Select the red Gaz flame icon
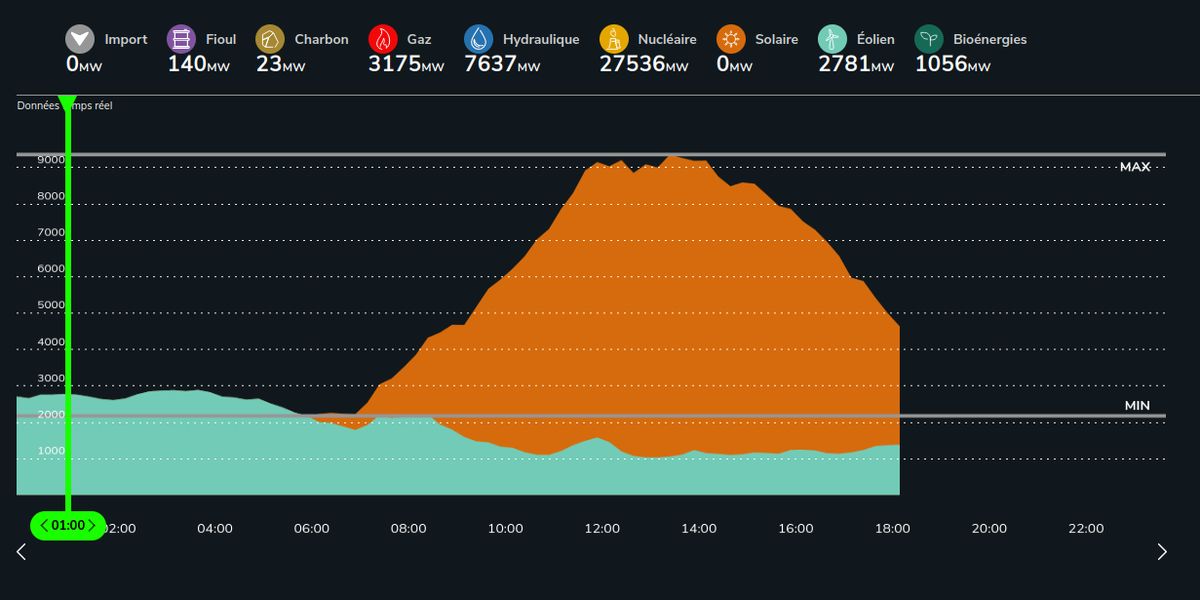 click(x=383, y=40)
